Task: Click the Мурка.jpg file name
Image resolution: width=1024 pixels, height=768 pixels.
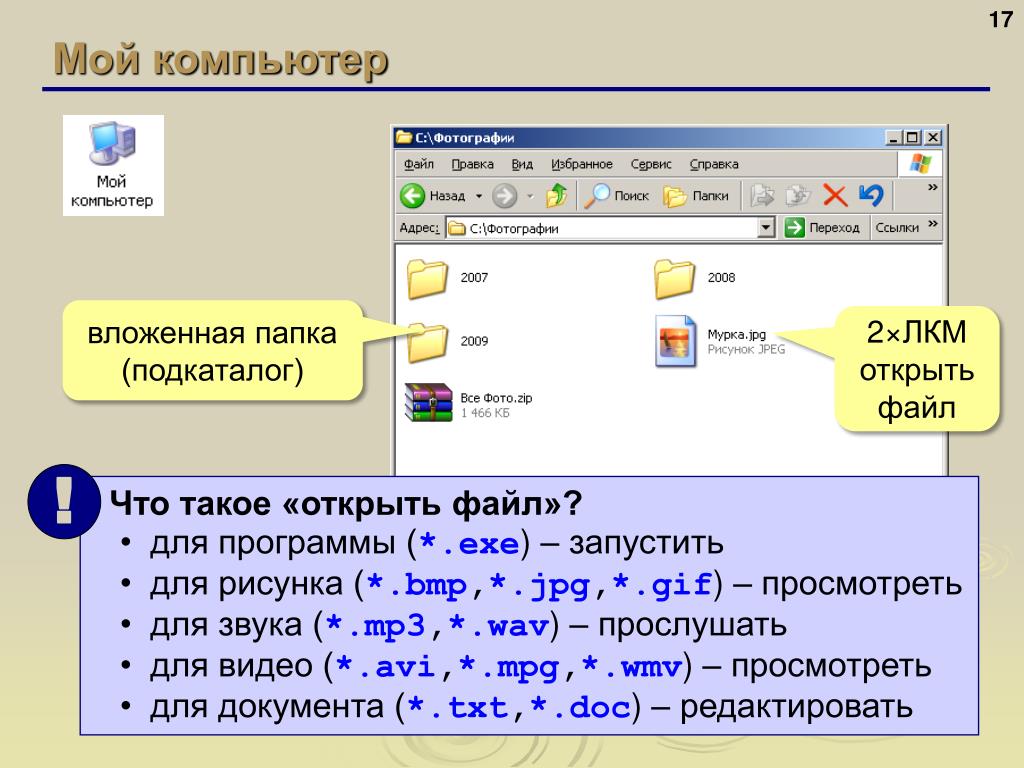Action: [736, 334]
